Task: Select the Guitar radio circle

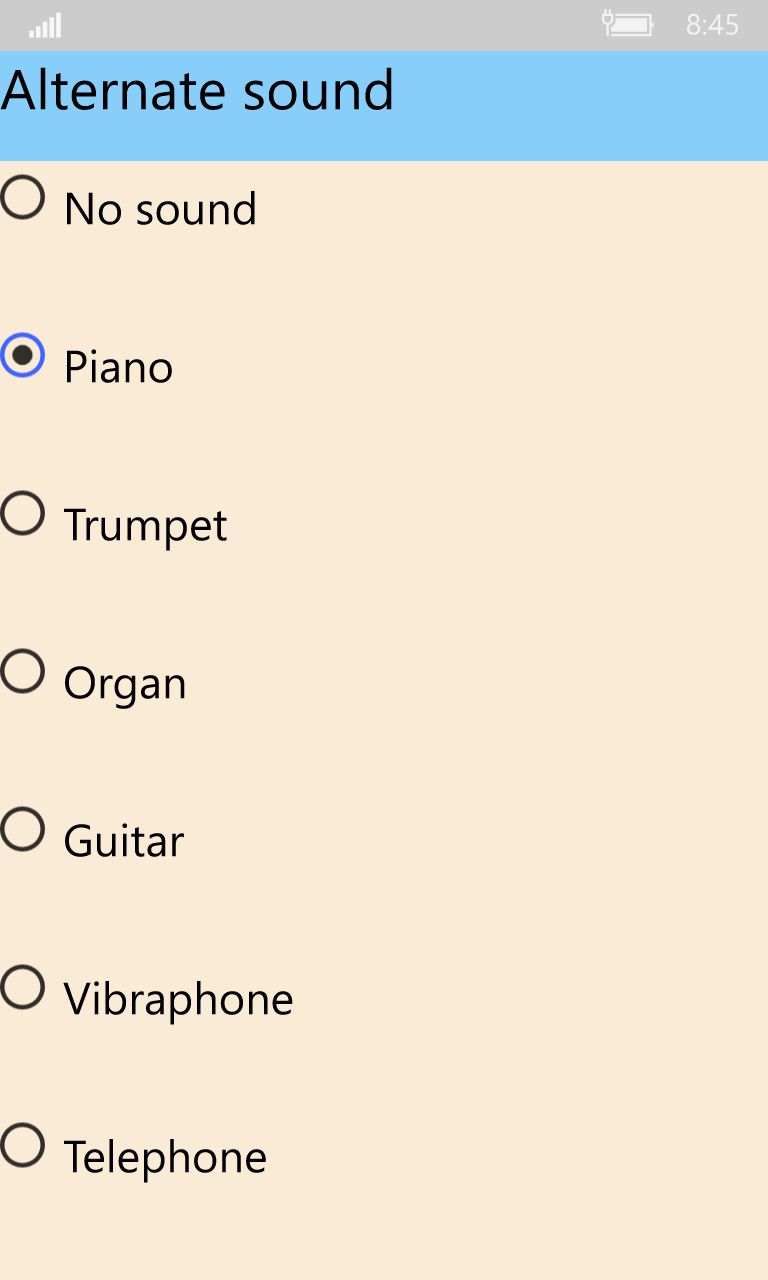Action: point(22,829)
